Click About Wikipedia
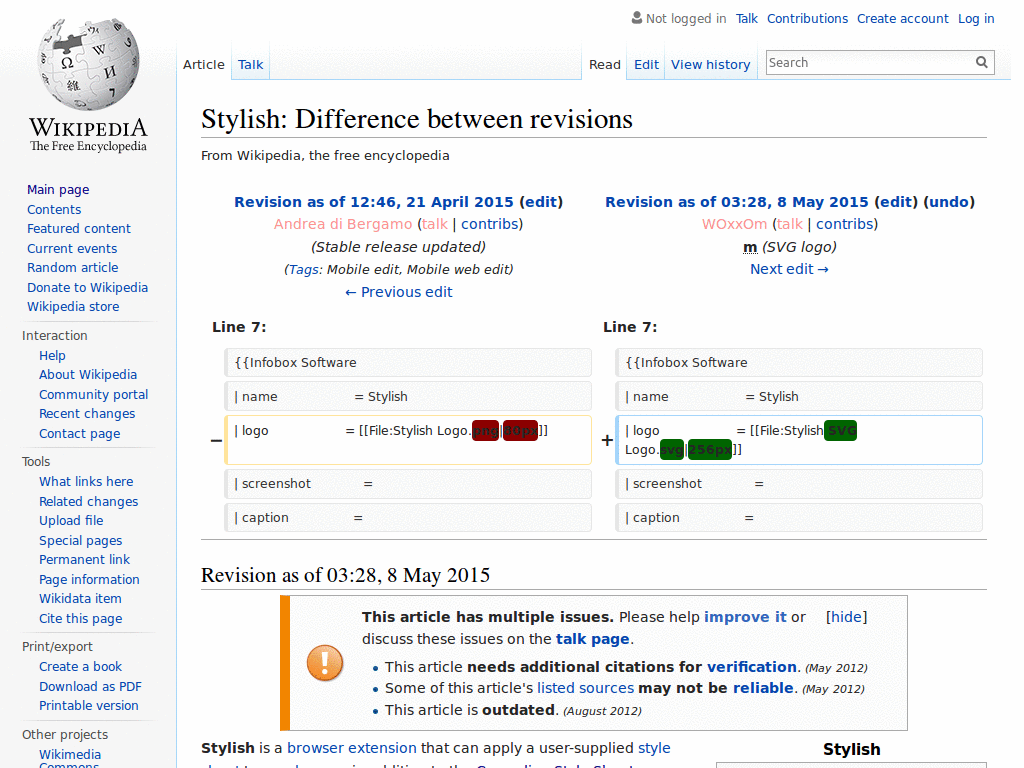 [x=88, y=374]
